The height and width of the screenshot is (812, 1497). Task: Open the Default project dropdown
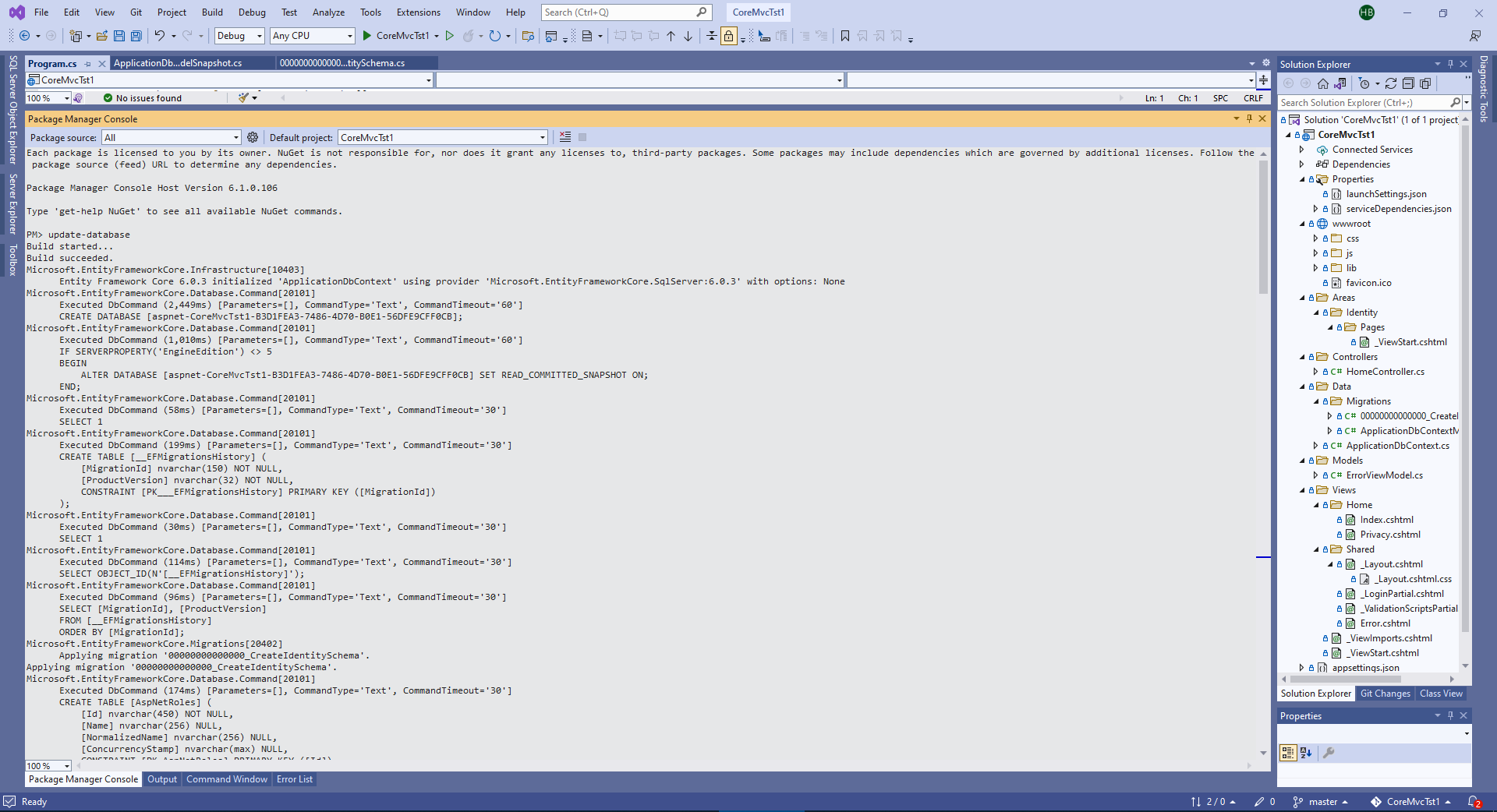coord(443,137)
